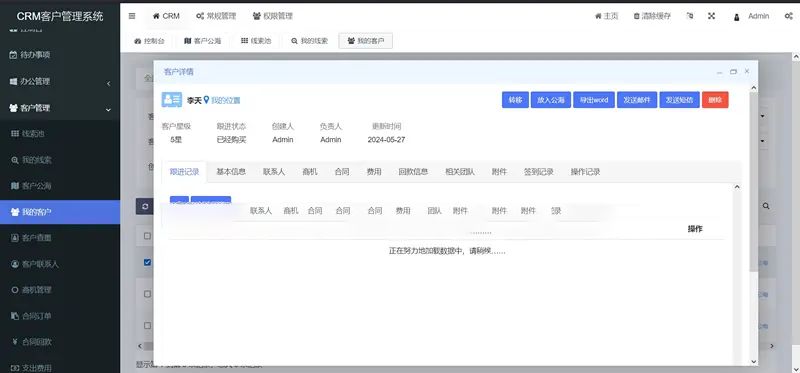Viewport: 800px width, 373px height.
Task: Select the 联系人 detail tab
Action: click(274, 172)
